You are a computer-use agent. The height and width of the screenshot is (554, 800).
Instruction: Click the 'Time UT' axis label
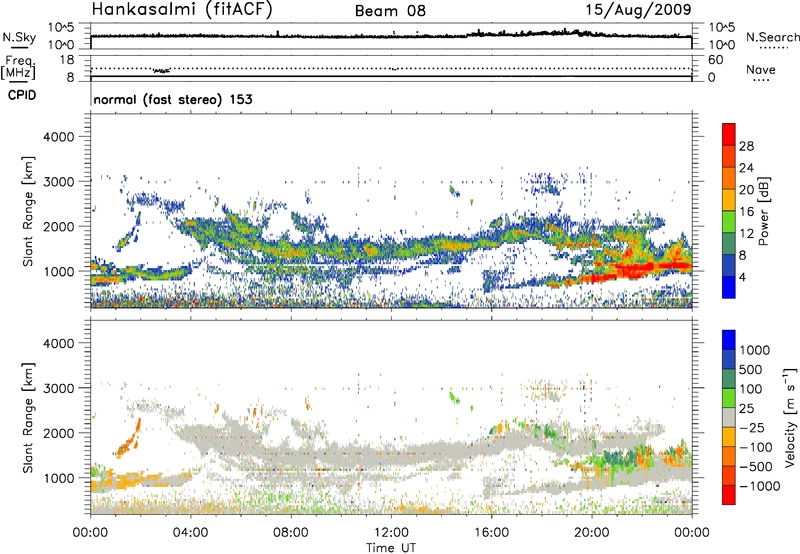coord(391,548)
